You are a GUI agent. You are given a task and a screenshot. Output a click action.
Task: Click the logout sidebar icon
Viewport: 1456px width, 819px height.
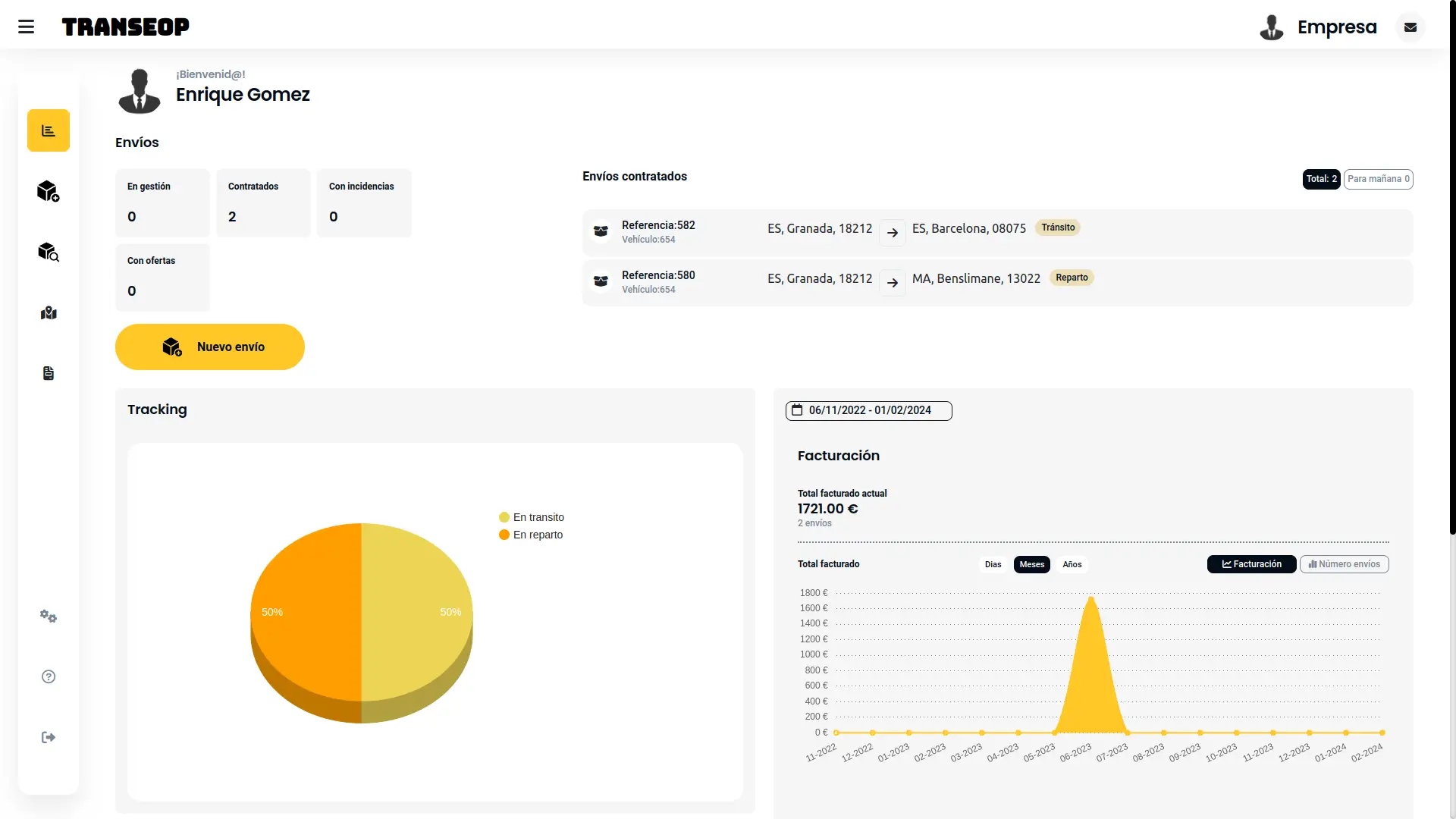[49, 737]
